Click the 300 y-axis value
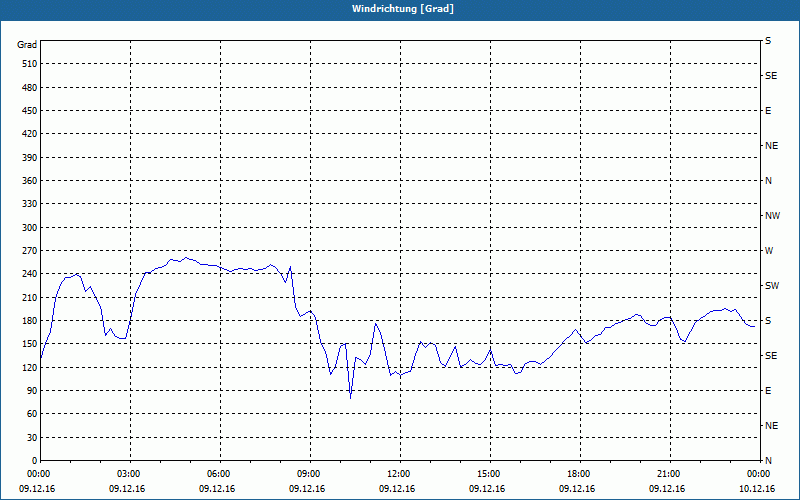The height and width of the screenshot is (500, 800). coord(30,228)
